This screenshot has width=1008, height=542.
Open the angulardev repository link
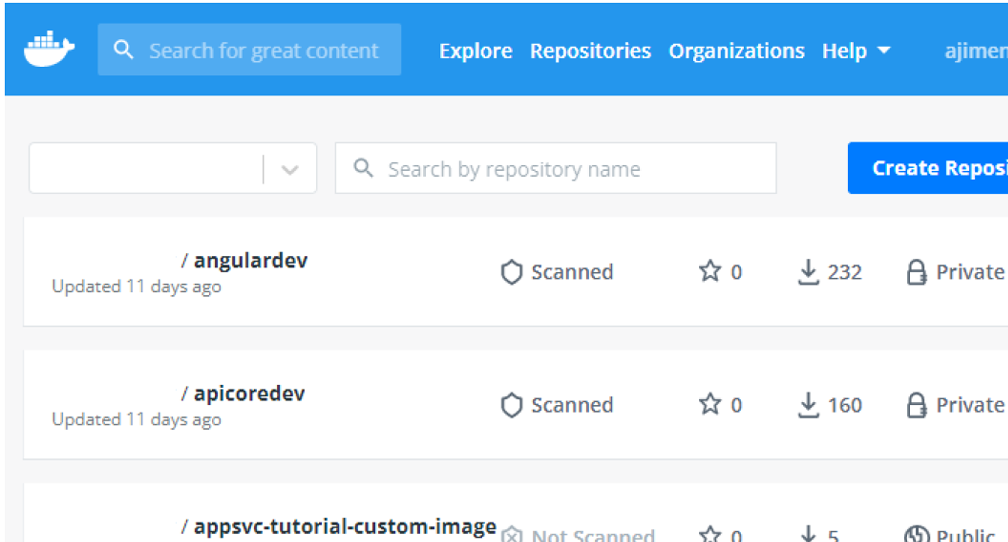[x=250, y=260]
